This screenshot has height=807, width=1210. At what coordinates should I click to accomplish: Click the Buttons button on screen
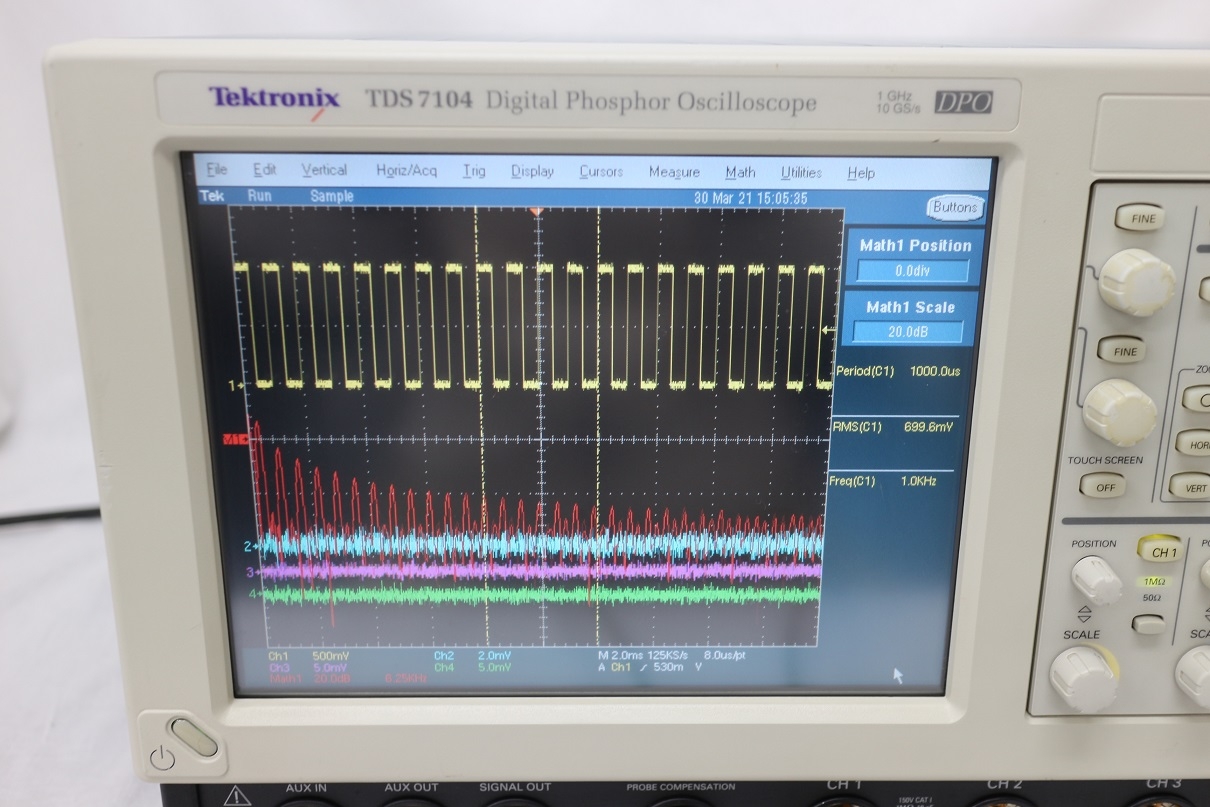coord(955,207)
